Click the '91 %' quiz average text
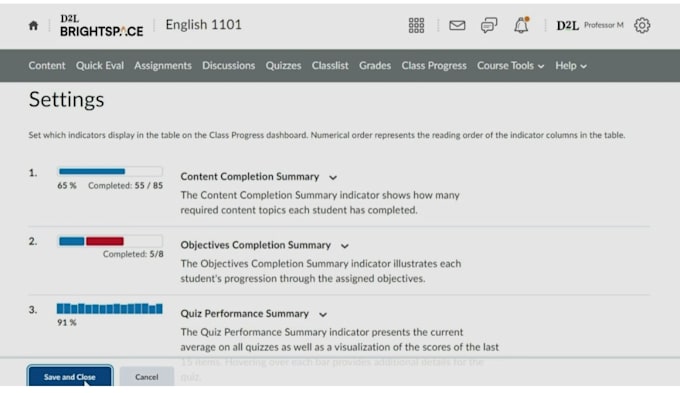 [x=67, y=322]
